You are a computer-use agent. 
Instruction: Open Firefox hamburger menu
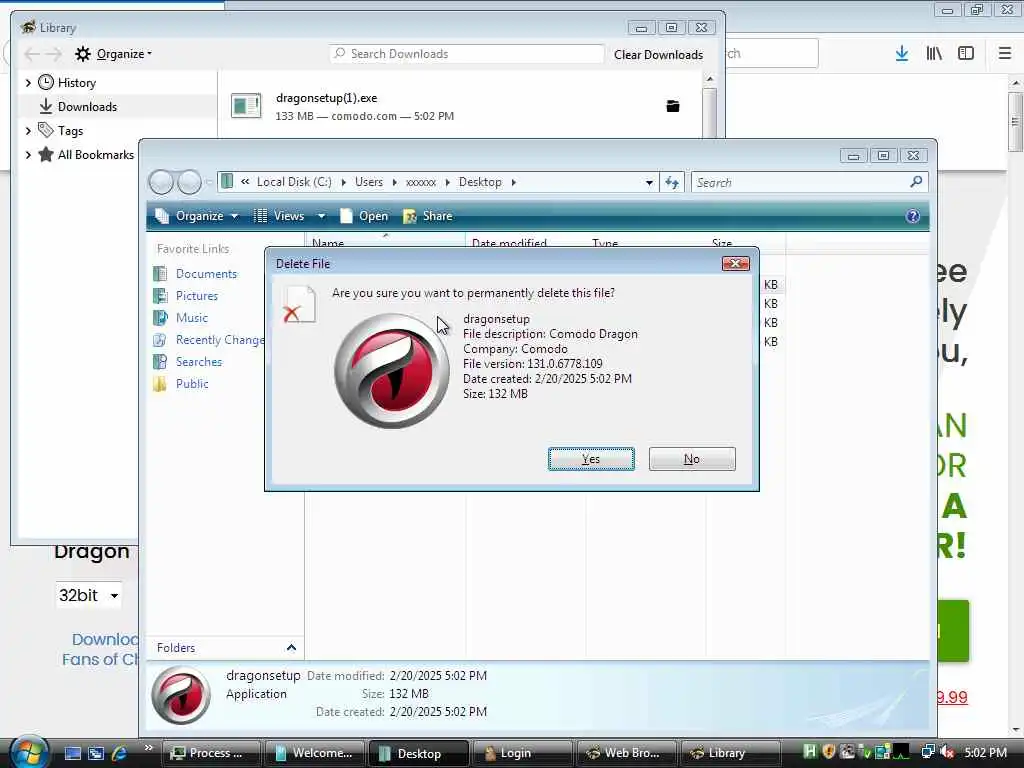pos(1004,54)
